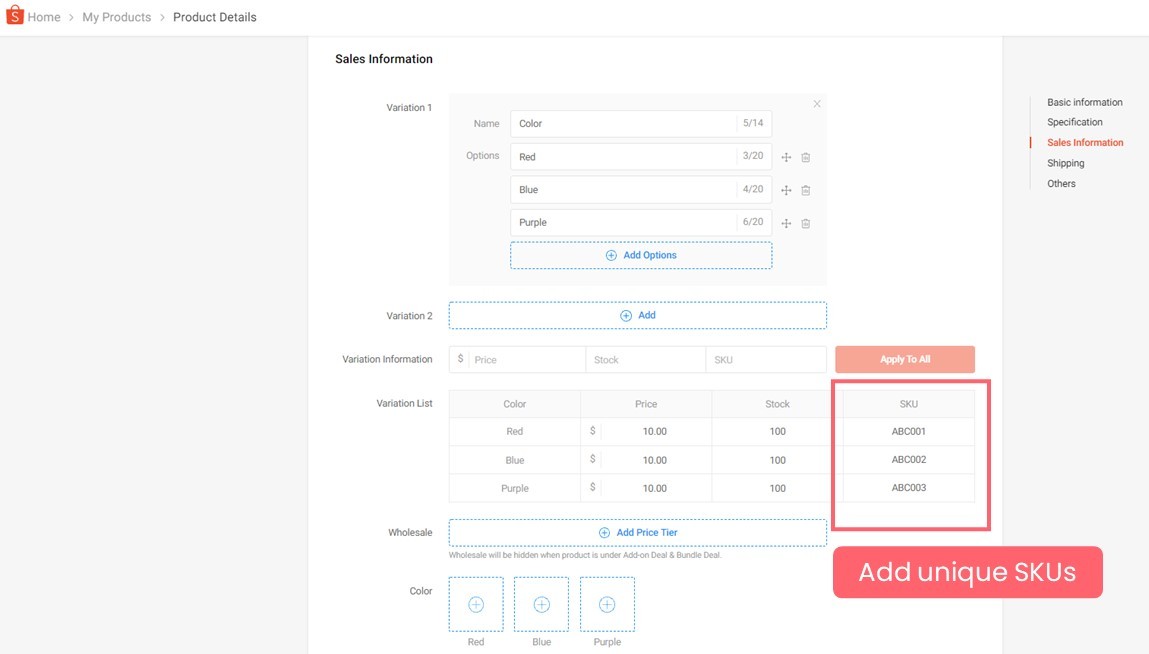Focus the Variation Information SKU field

pos(766,359)
